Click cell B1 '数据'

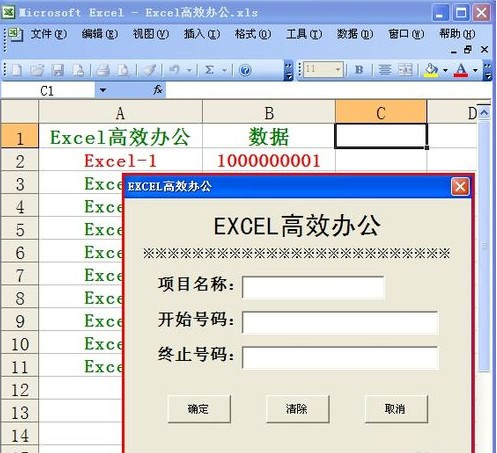pos(269,136)
